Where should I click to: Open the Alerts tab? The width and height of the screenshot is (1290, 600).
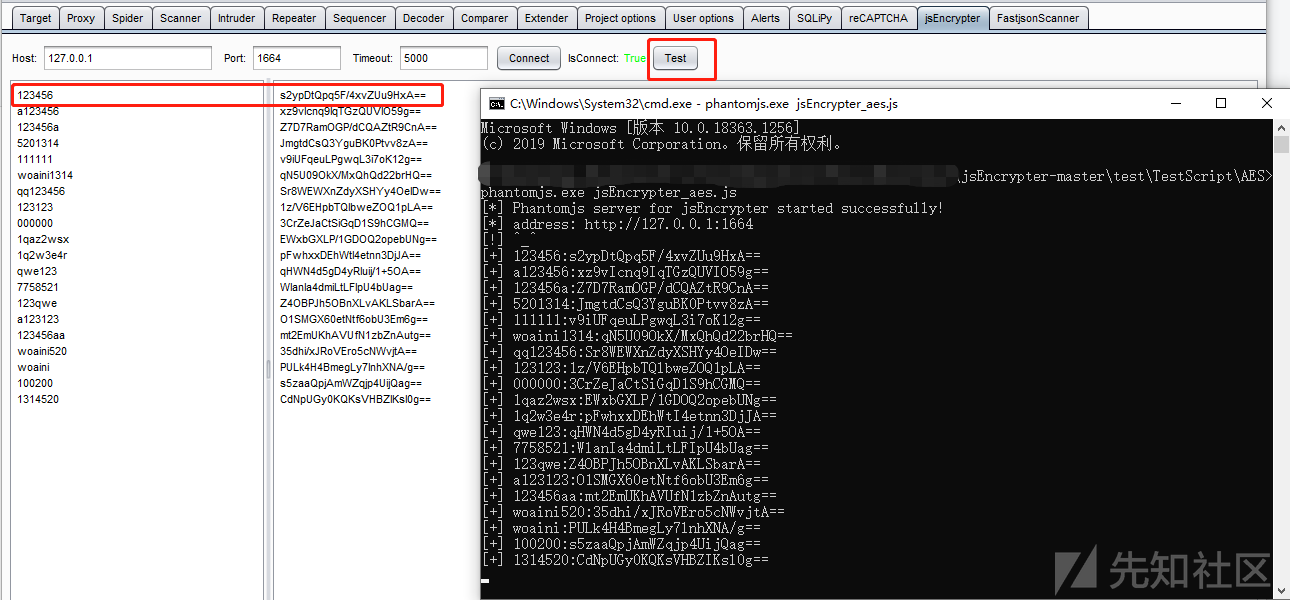tap(765, 18)
